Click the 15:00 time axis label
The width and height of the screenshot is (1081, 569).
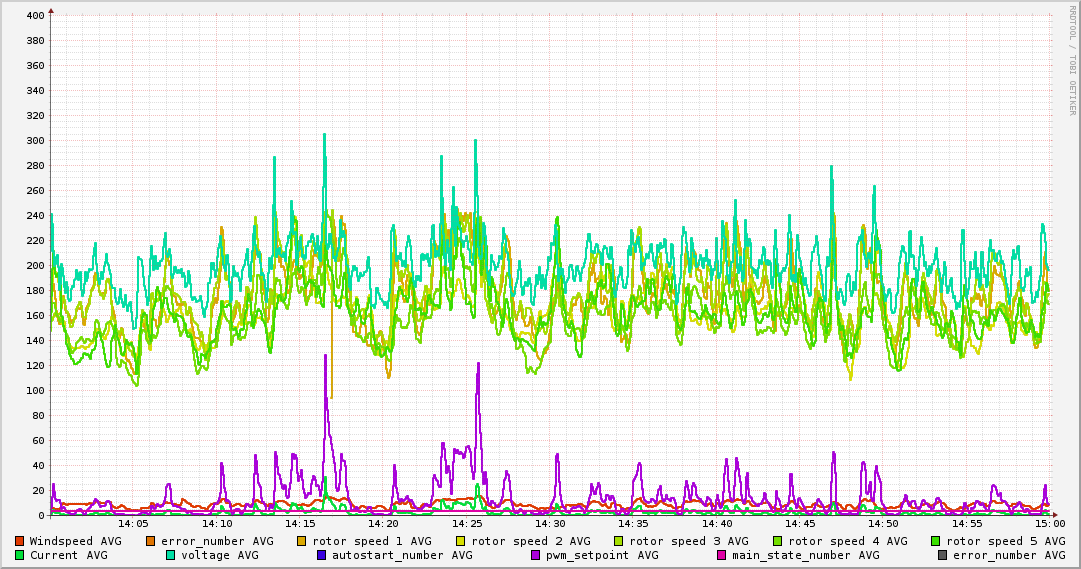point(1049,523)
